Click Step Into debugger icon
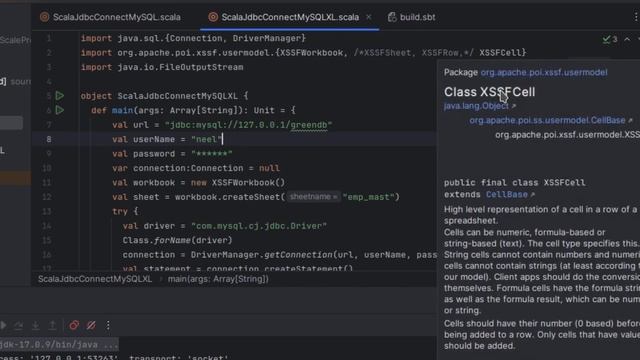The height and width of the screenshot is (360, 640). coord(36,325)
